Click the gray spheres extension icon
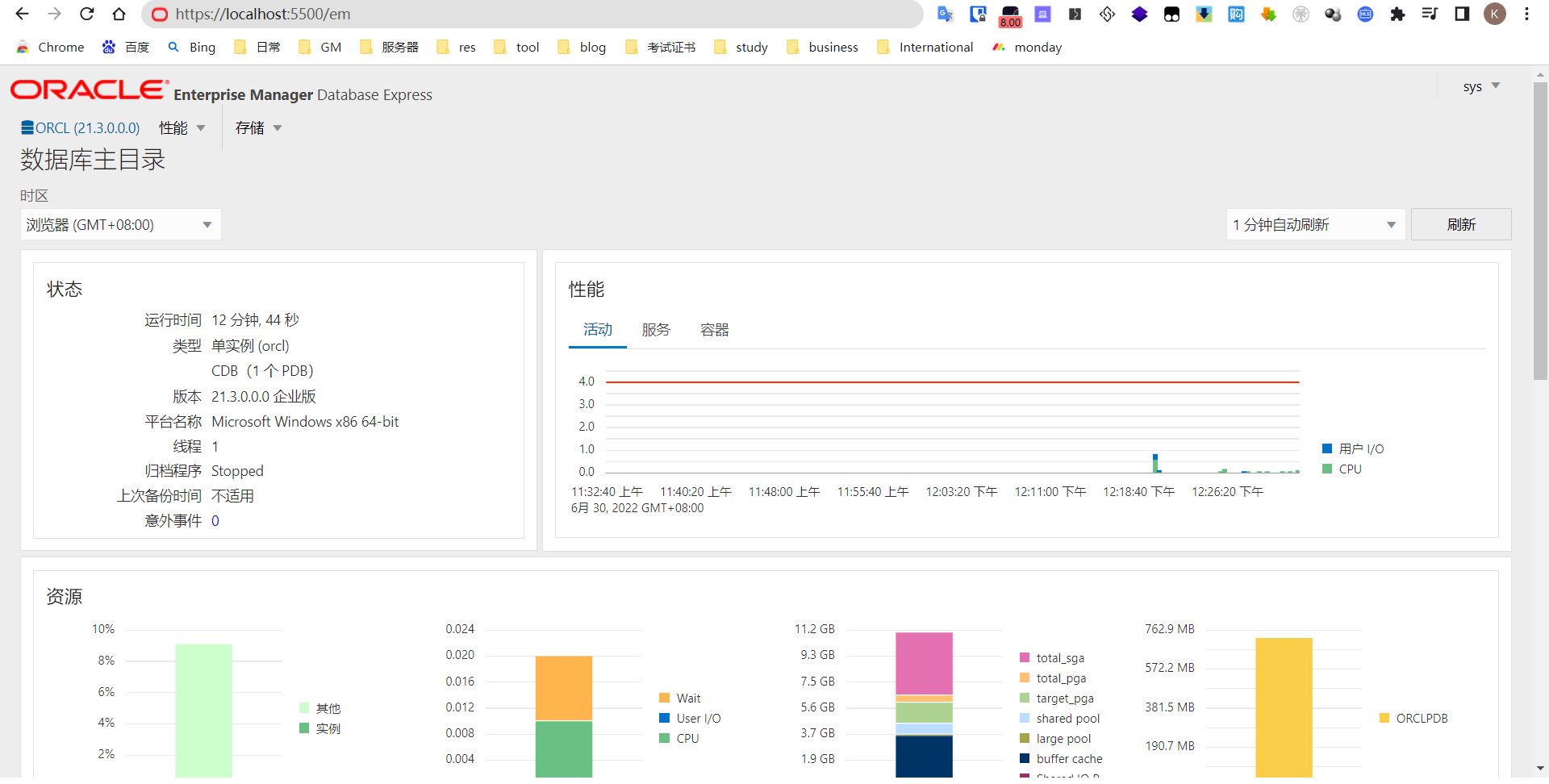The width and height of the screenshot is (1549, 784). pyautogui.click(x=1333, y=14)
